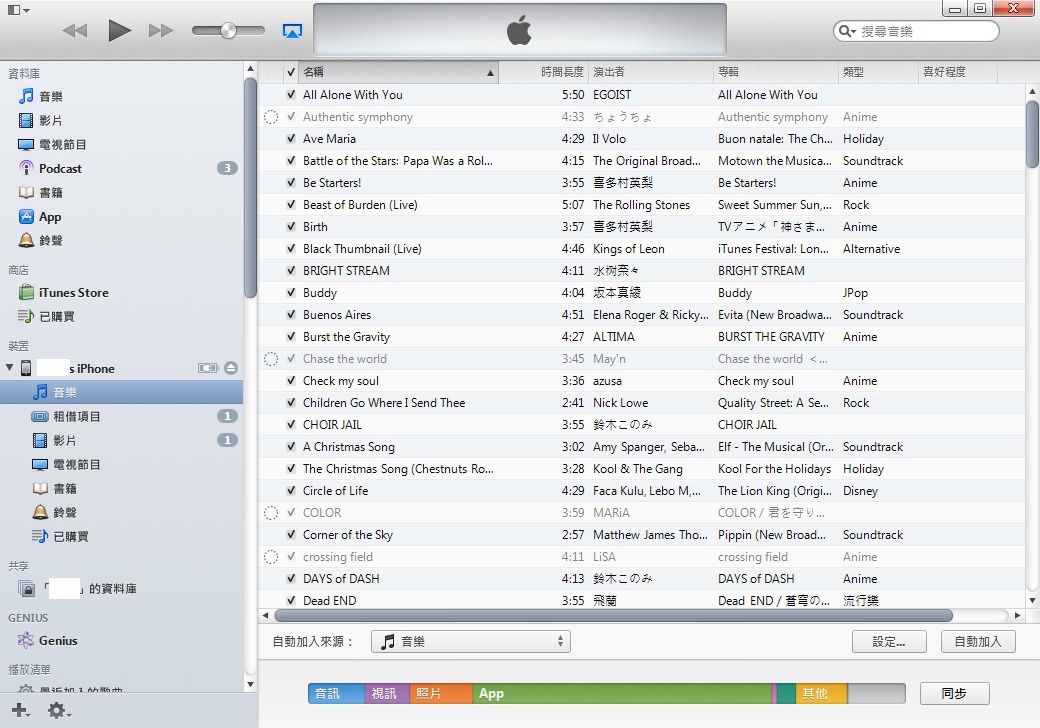Open the Podcast library section
The width and height of the screenshot is (1040, 728).
click(x=50, y=168)
